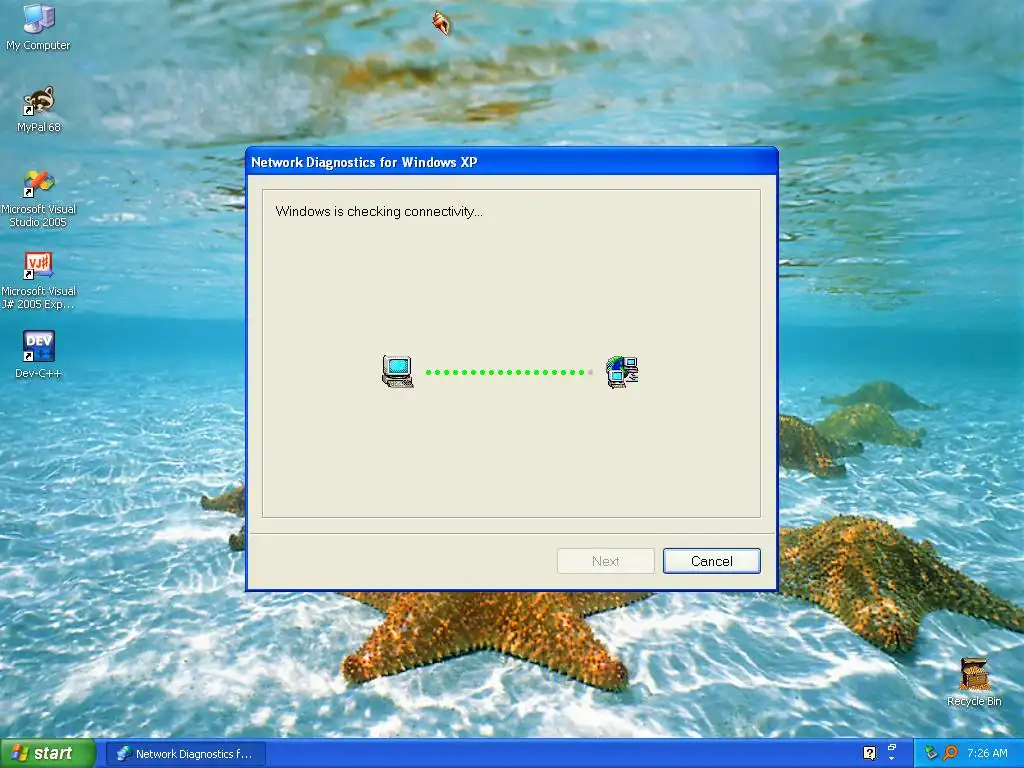Click the 'Windows is checking connectivity...' text

[x=379, y=211]
